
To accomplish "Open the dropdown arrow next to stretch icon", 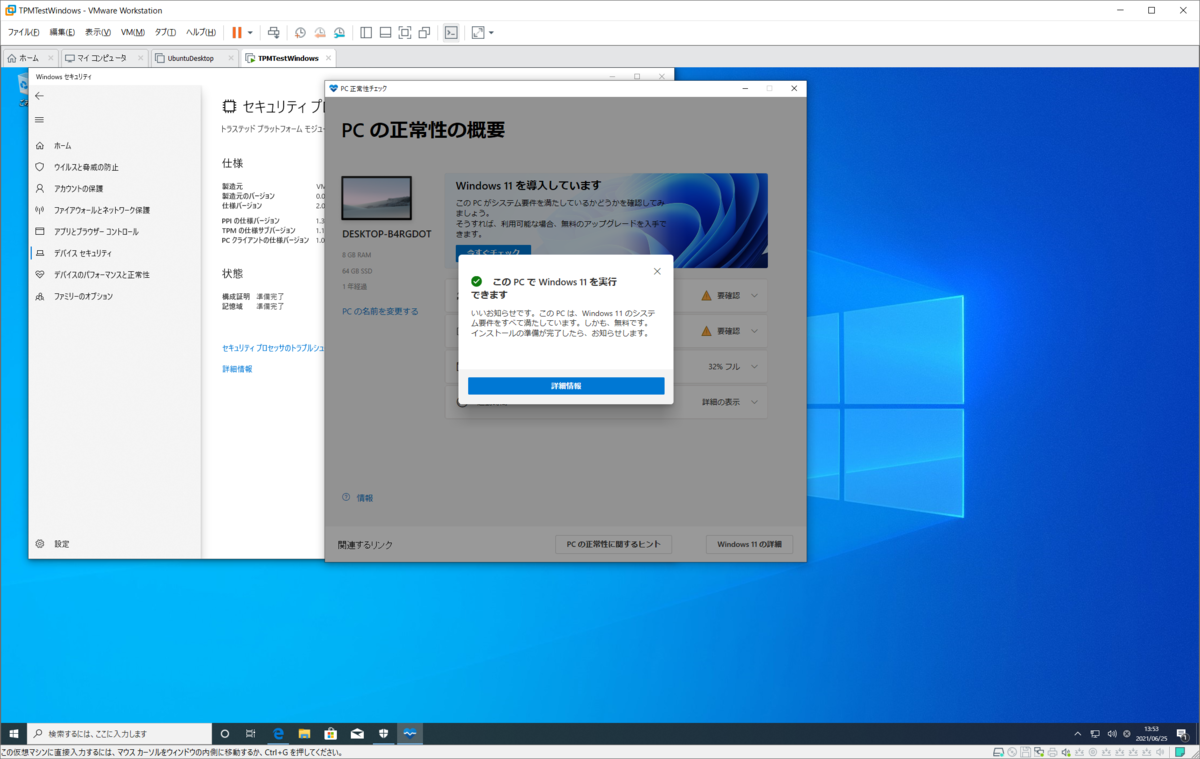I will click(x=491, y=32).
